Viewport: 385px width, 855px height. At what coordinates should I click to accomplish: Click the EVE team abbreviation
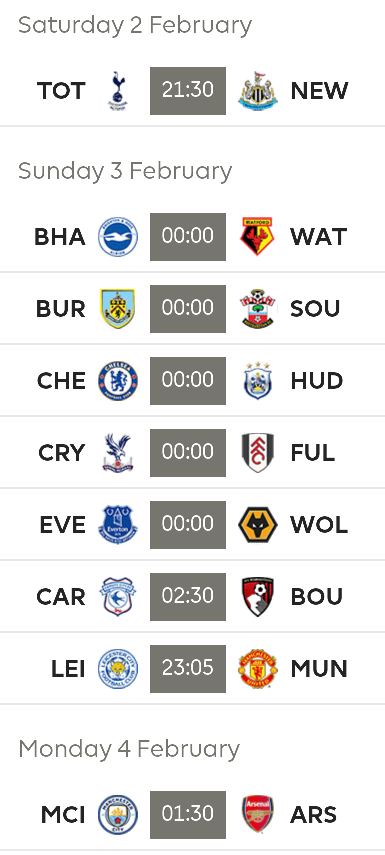[63, 525]
